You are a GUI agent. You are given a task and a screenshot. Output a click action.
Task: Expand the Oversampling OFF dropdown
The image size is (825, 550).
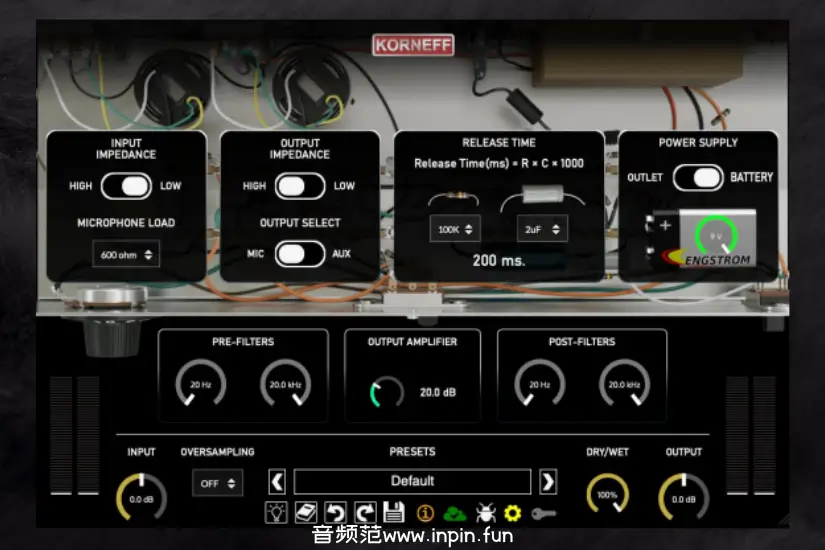(x=217, y=483)
